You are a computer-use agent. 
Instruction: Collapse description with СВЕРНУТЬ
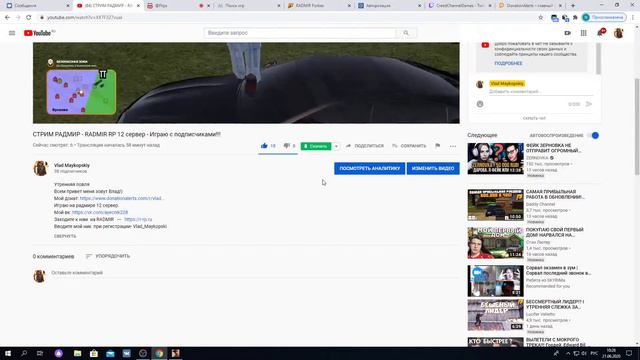point(65,236)
